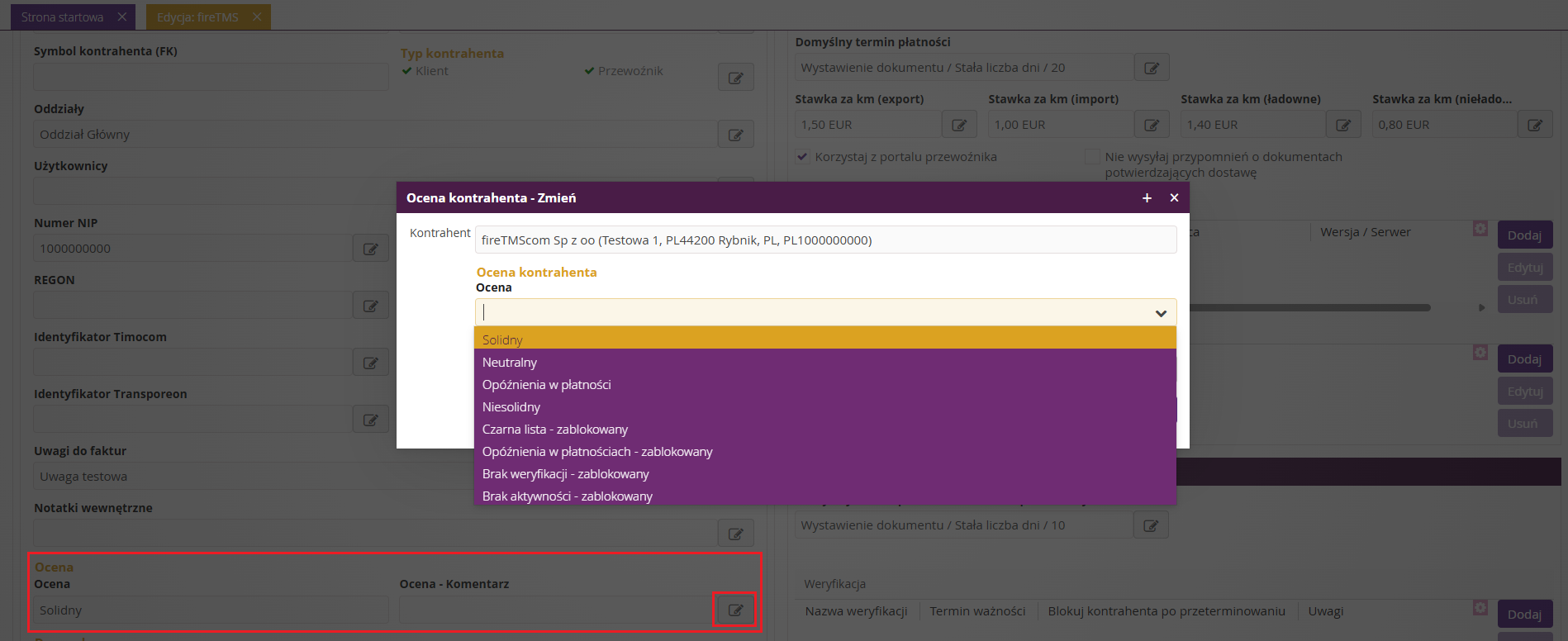This screenshot has width=1568, height=641.
Task: Open edit icon for Typ kontrahenta
Action: [735, 78]
